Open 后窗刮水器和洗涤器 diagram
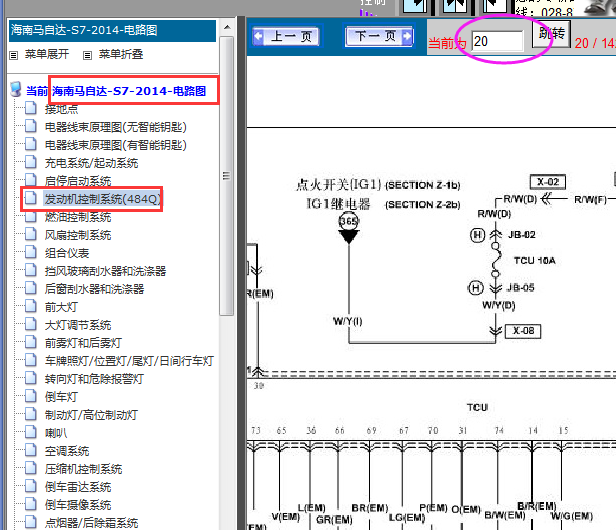The width and height of the screenshot is (616, 530). click(x=94, y=289)
